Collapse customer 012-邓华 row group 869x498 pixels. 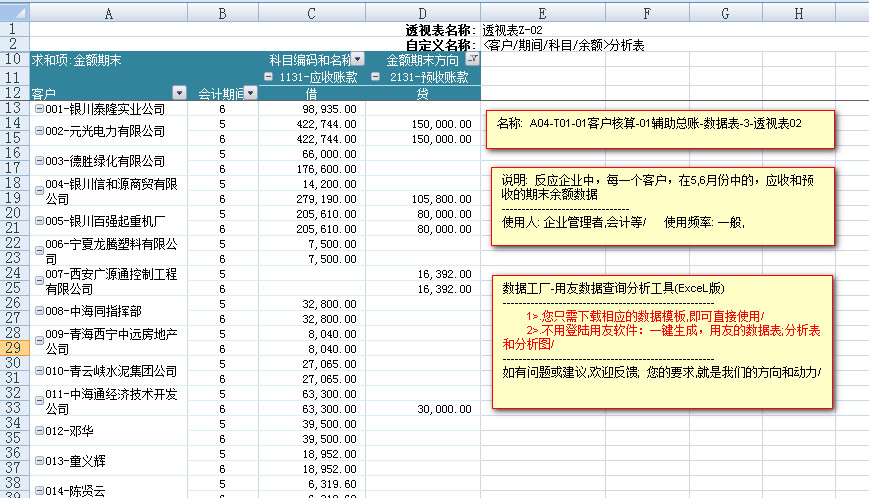pyautogui.click(x=39, y=431)
